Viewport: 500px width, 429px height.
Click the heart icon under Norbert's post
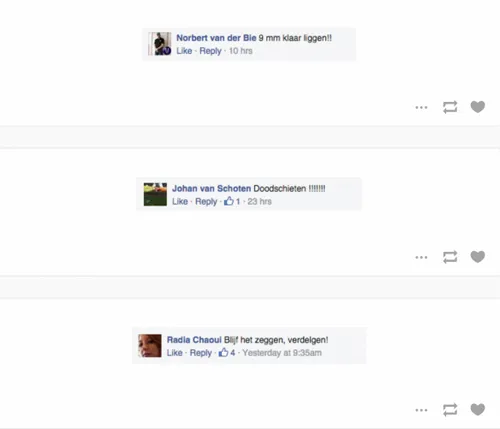coord(477,107)
